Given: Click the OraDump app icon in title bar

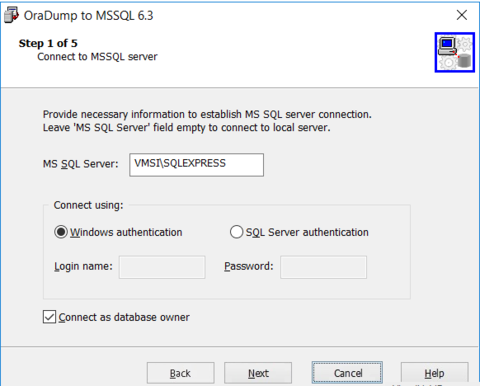Looking at the screenshot, I should pyautogui.click(x=11, y=15).
